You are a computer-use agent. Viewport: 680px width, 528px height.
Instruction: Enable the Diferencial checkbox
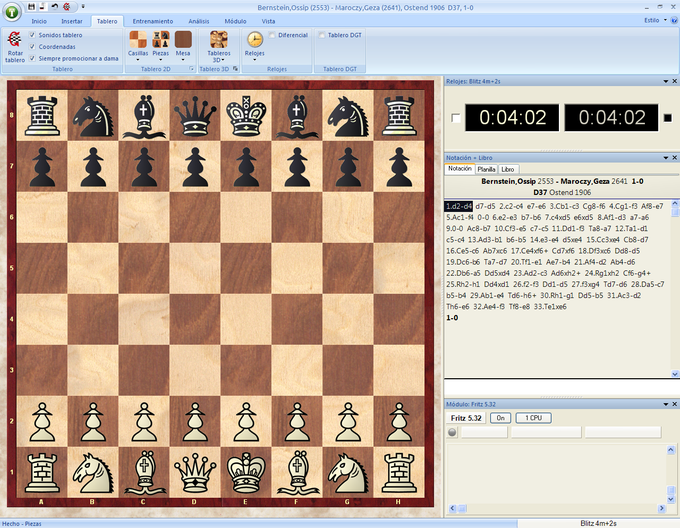click(272, 35)
